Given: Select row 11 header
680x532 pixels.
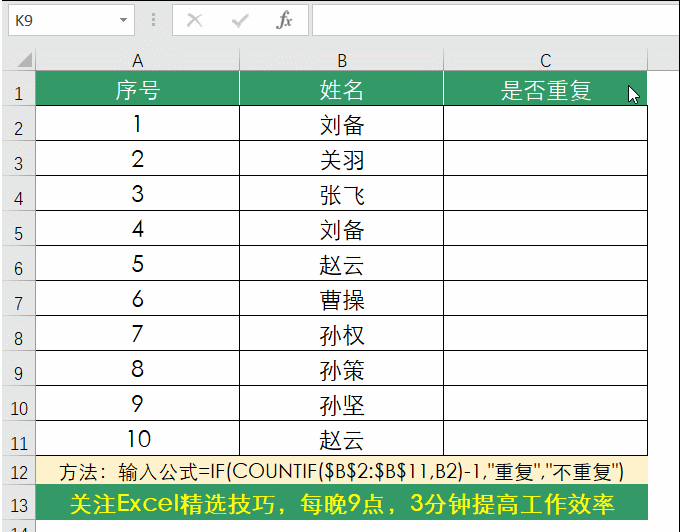Looking at the screenshot, I should click(x=19, y=439).
